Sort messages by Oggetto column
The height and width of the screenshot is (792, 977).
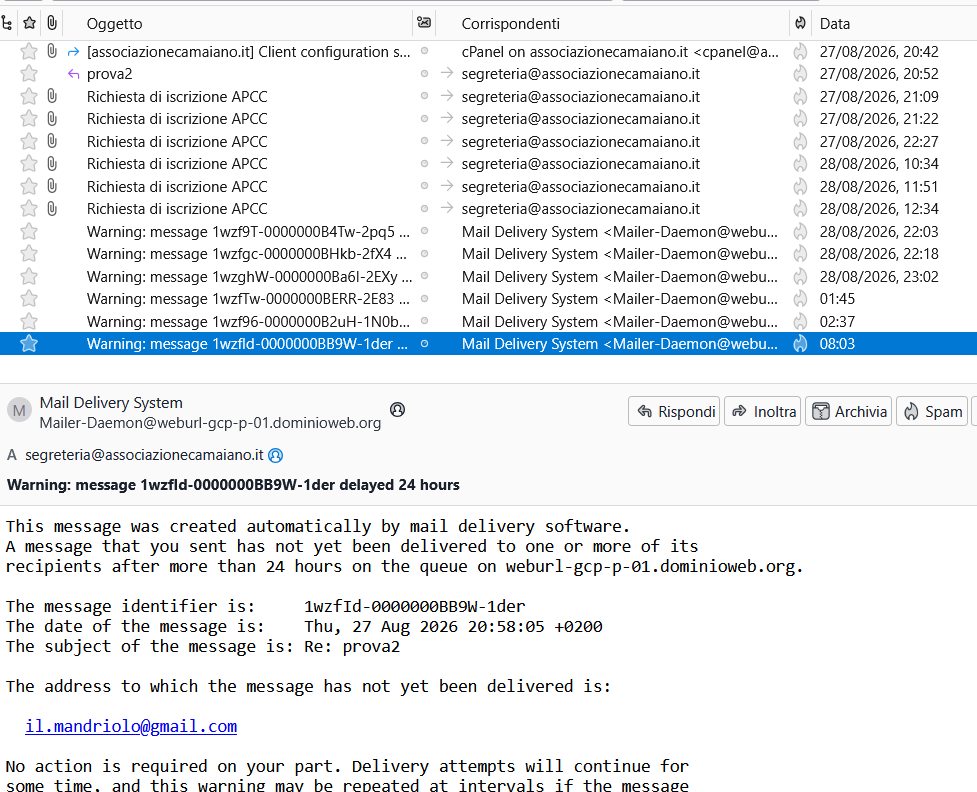115,24
